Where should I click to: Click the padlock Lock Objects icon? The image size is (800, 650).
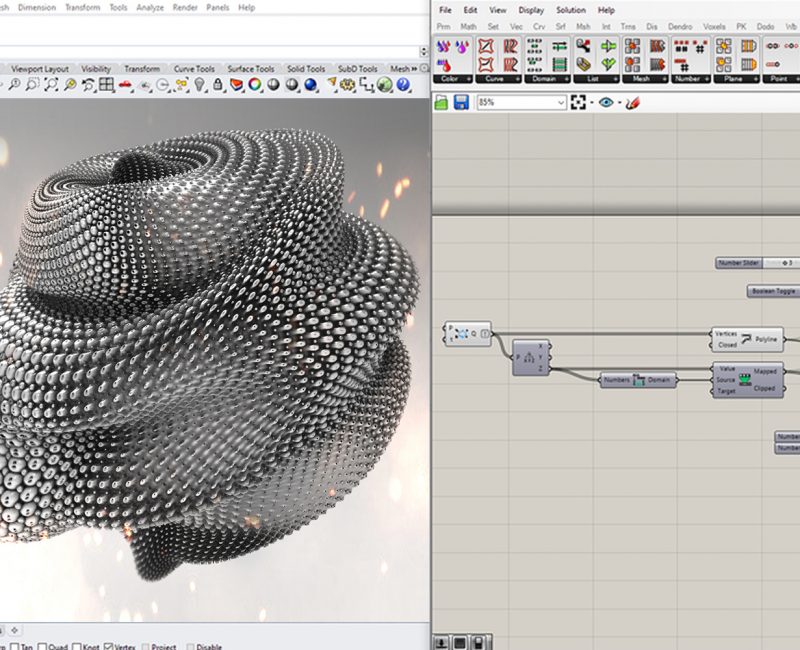coord(218,85)
